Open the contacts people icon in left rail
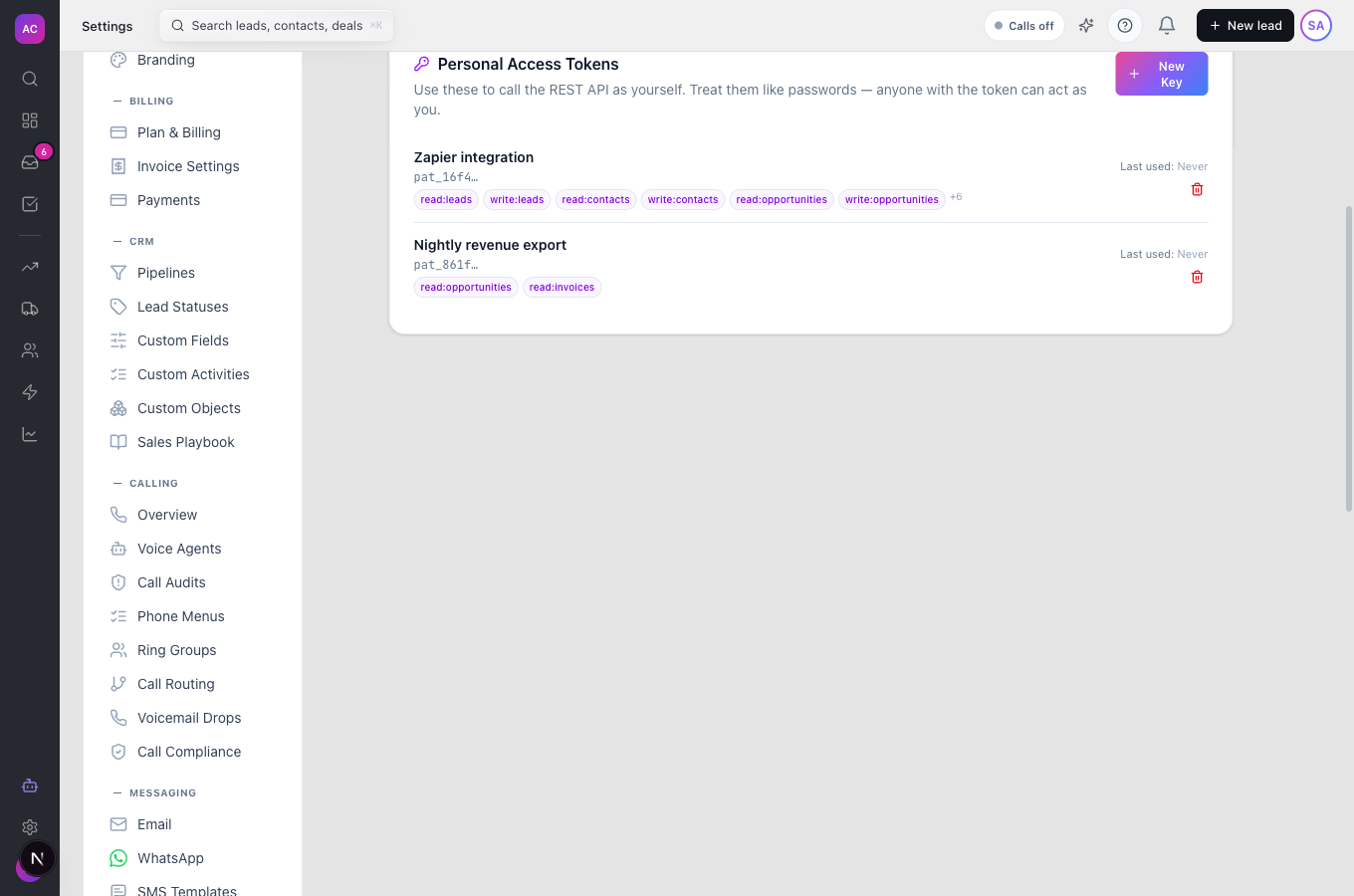Screen dimensions: 1354x896 [x=30, y=350]
